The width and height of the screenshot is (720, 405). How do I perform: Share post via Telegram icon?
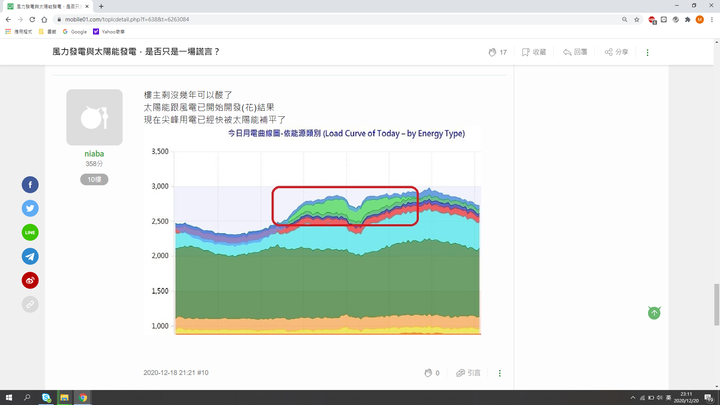[x=30, y=256]
